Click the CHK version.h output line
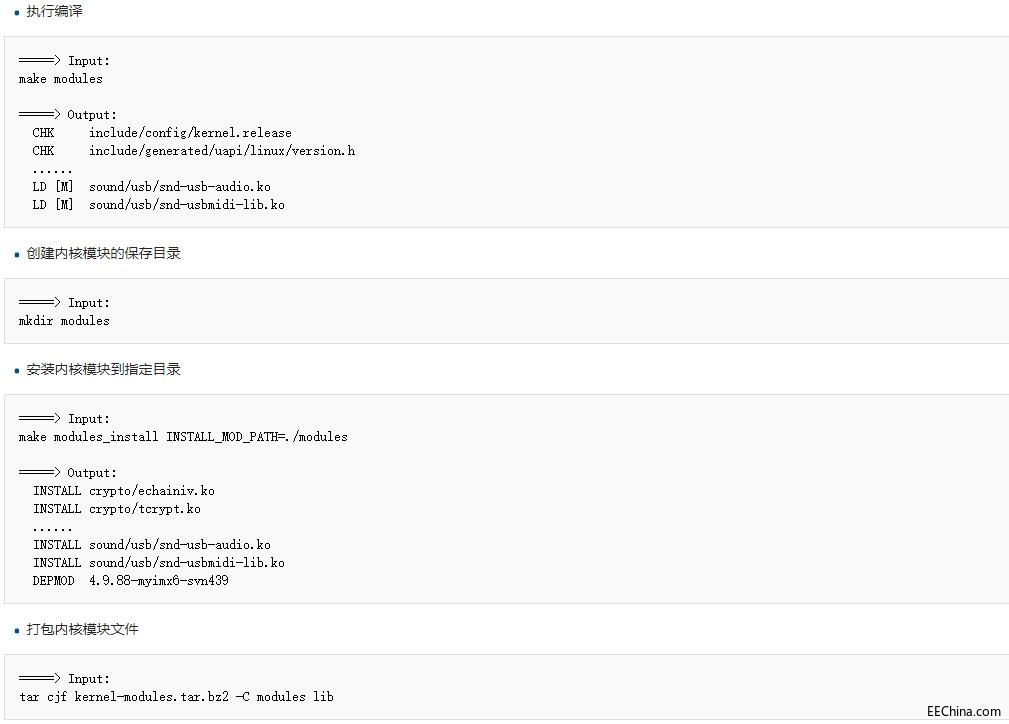 pos(193,151)
